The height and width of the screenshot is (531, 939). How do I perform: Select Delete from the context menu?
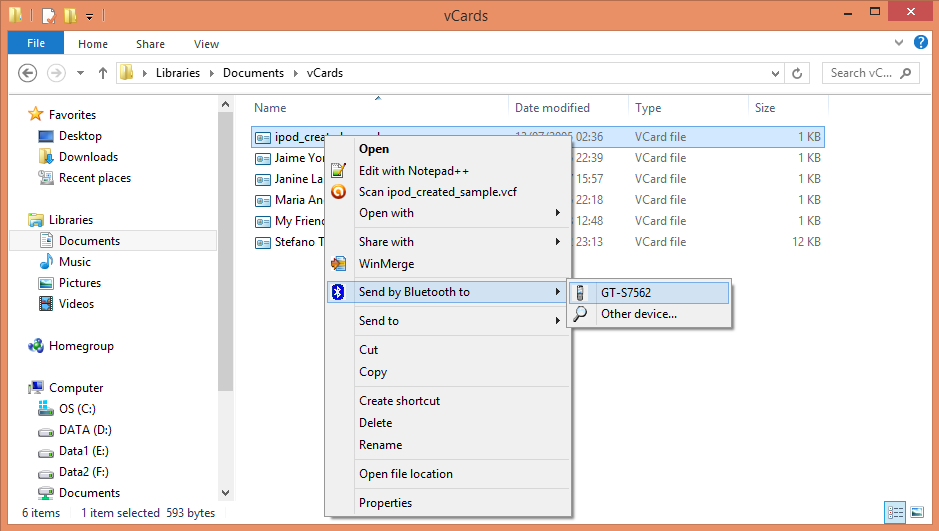click(x=375, y=423)
